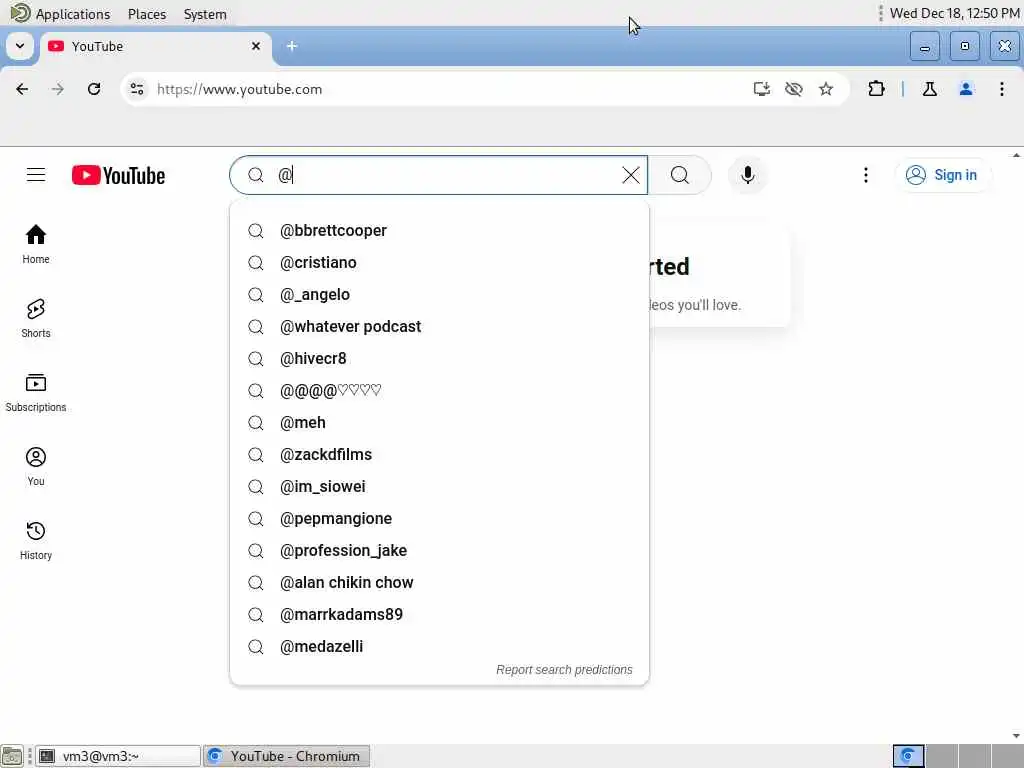Screen dimensions: 1024x768
Task: View site information icon in address bar
Action: (x=136, y=89)
